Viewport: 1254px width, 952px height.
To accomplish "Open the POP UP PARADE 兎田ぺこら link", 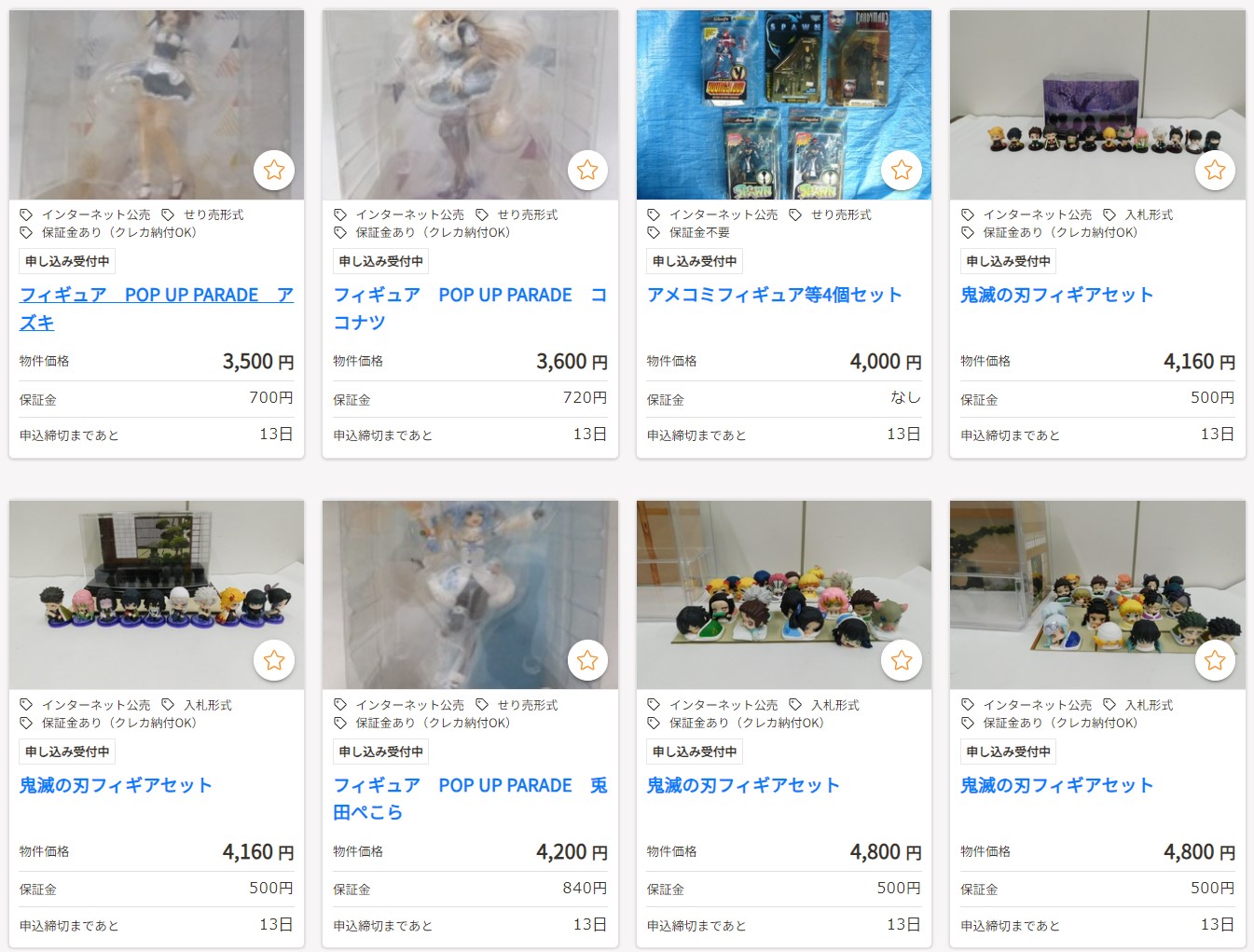I will pyautogui.click(x=470, y=799).
